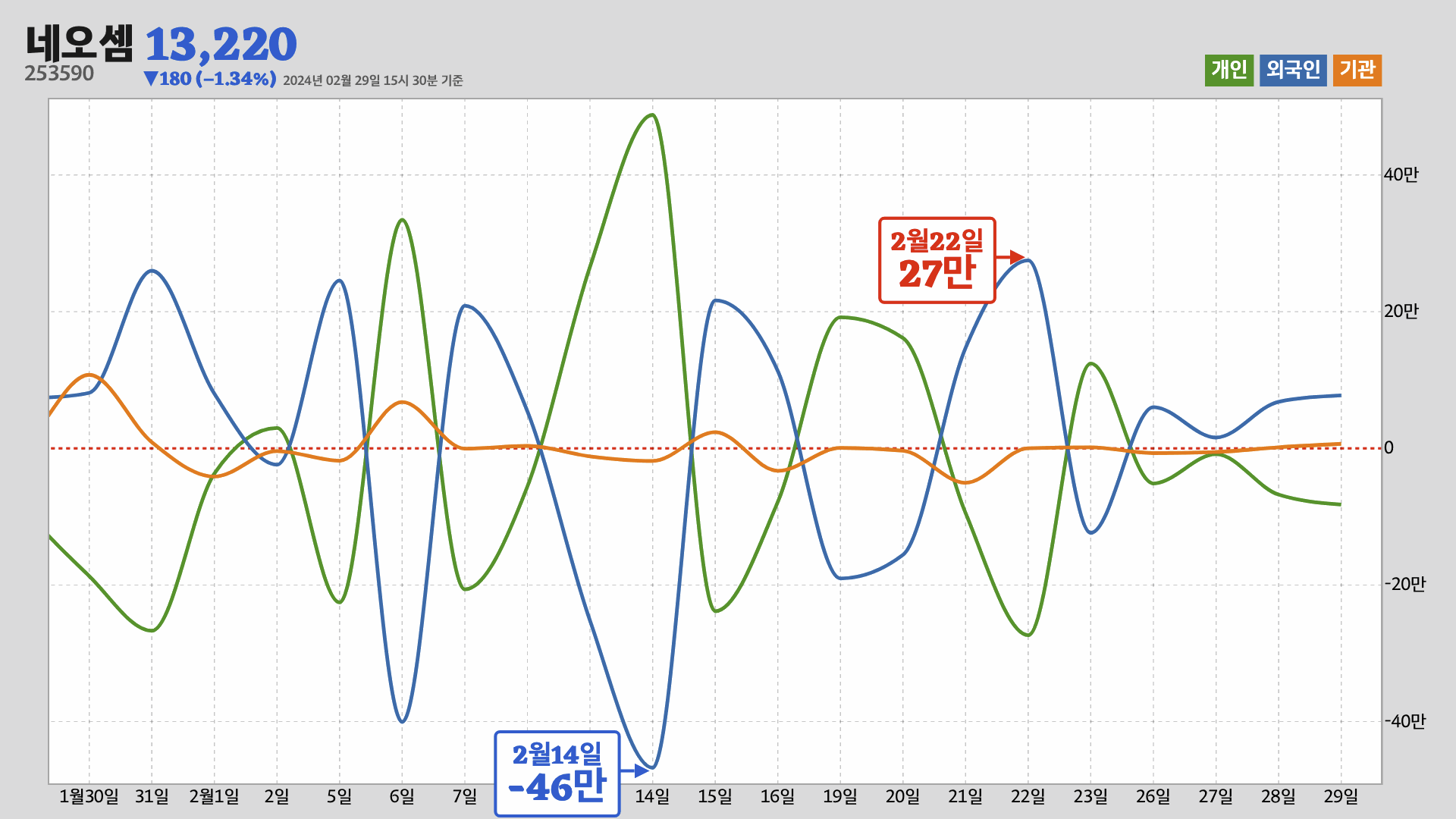The width and height of the screenshot is (1456, 819).
Task: Click the 31일 x-axis label
Action: (x=152, y=797)
